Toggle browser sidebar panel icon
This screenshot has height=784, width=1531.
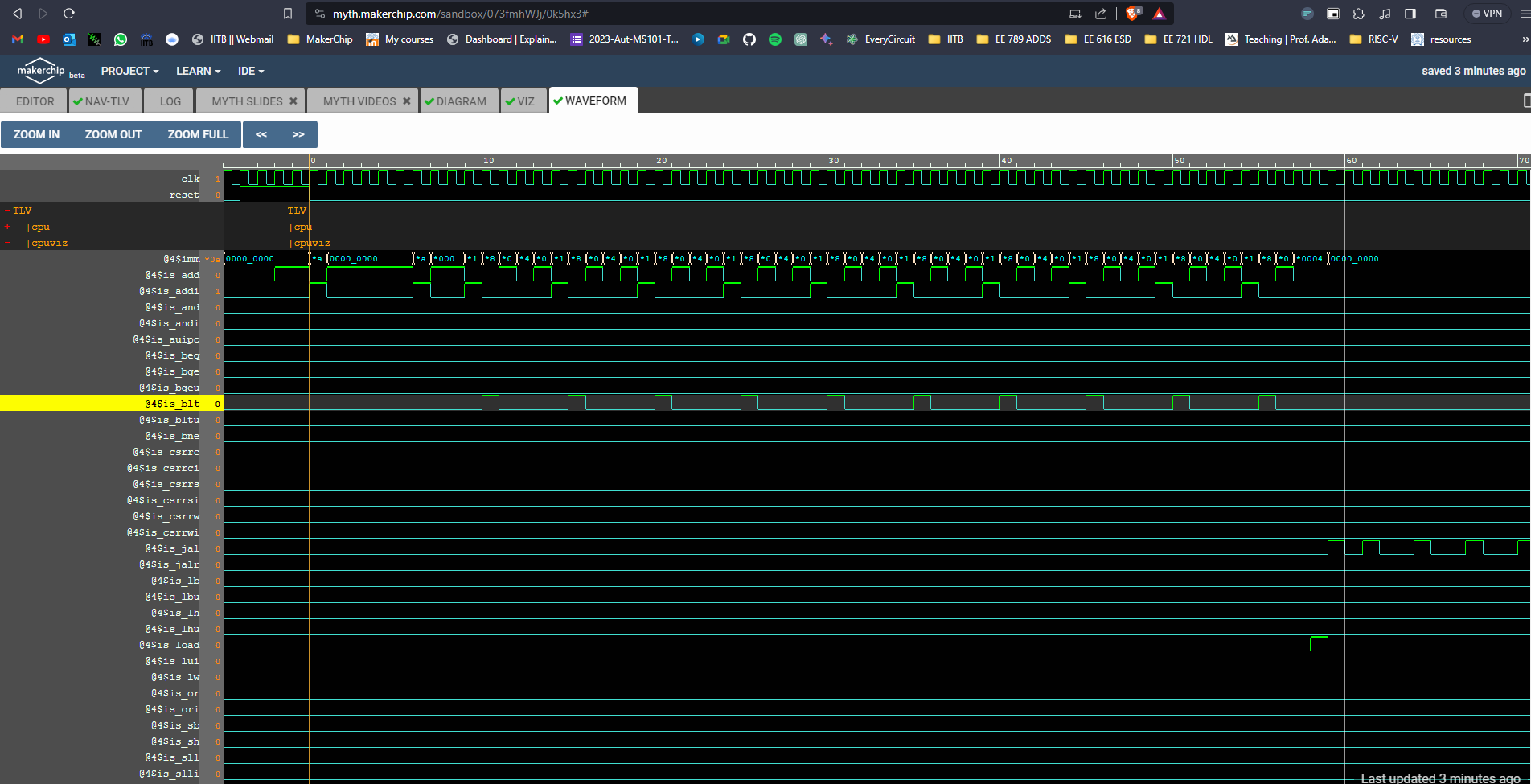(1410, 14)
